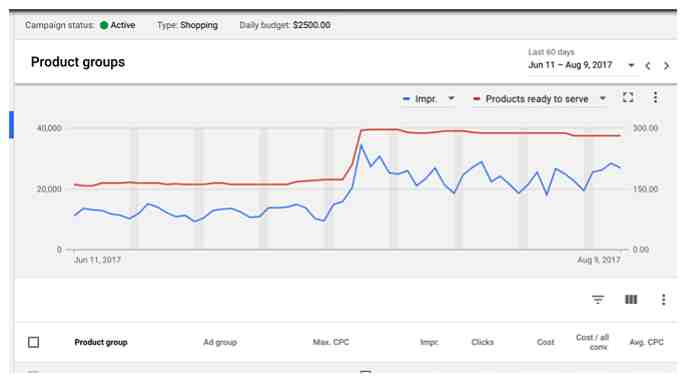Sort by Max. CPC column
685x379 pixels.
tap(331, 342)
